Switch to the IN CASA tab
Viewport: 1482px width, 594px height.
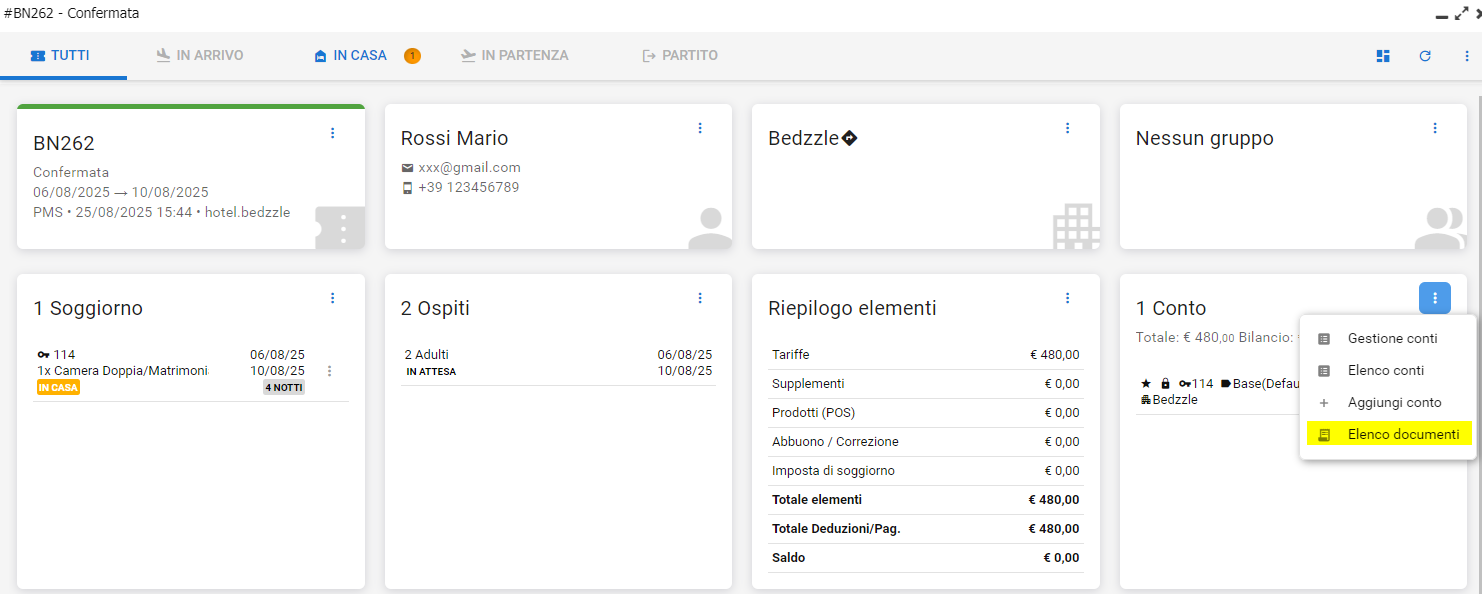pos(351,56)
